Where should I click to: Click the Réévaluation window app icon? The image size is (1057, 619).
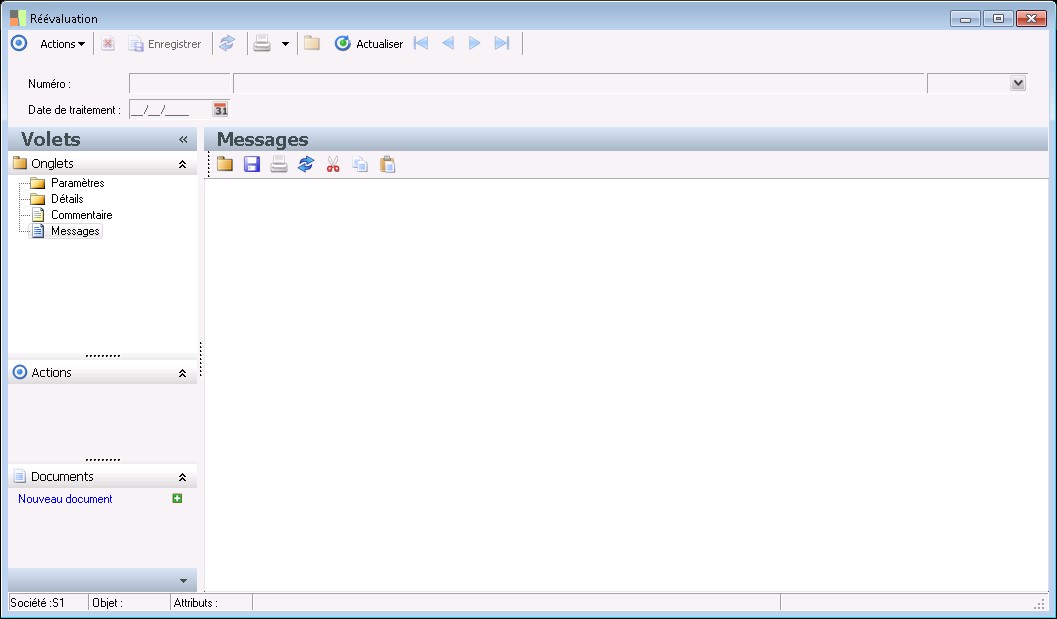tap(18, 18)
